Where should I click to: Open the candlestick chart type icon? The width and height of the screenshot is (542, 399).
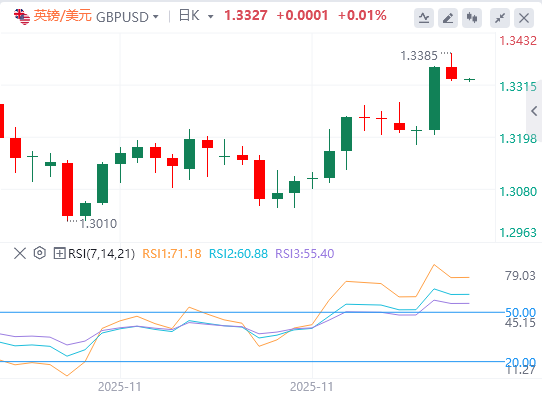(x=472, y=18)
